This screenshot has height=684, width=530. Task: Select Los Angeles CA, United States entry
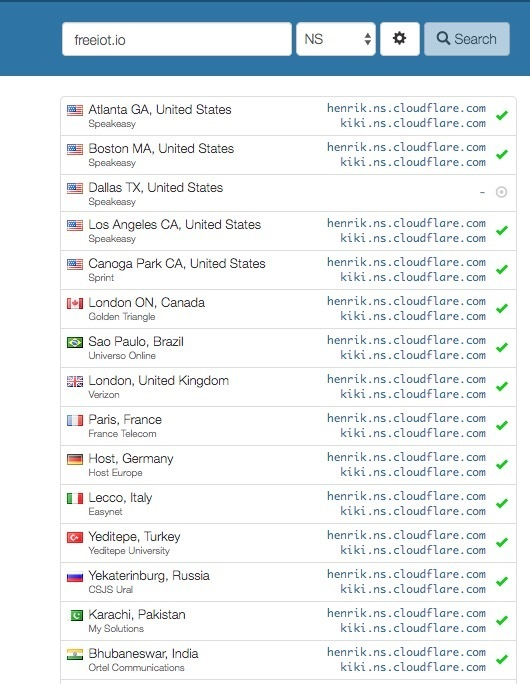pos(174,225)
